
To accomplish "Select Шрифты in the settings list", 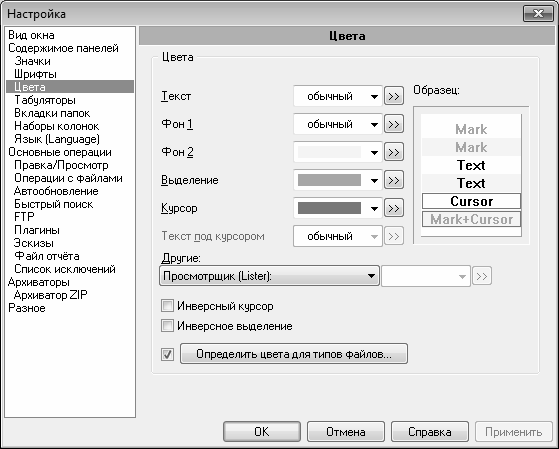I will 35,74.
